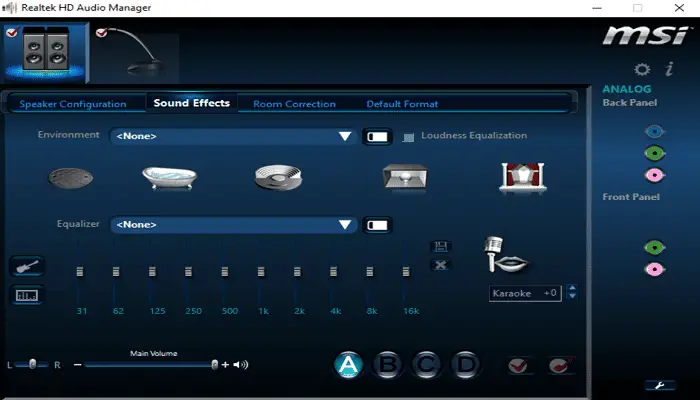700x400 pixels.
Task: Increase Karaoke key value
Action: 572,288
